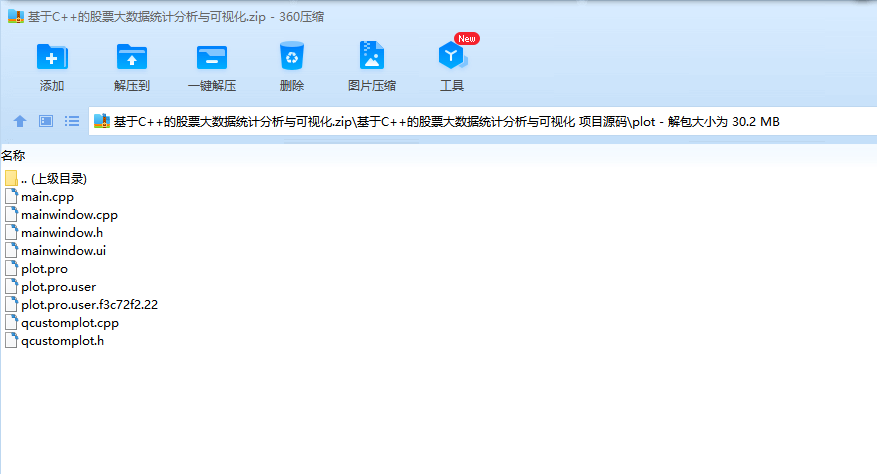Click the file icon beside qcustomplot.cpp
The width and height of the screenshot is (877, 474).
11,322
